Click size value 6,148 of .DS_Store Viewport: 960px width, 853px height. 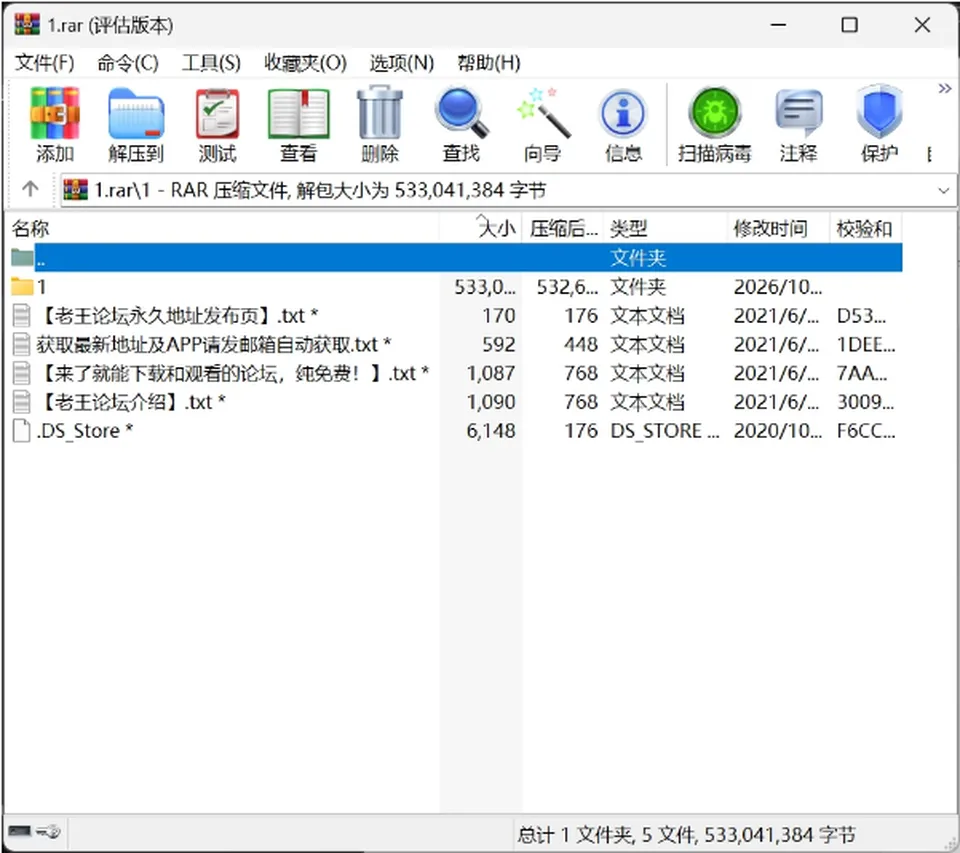(490, 430)
